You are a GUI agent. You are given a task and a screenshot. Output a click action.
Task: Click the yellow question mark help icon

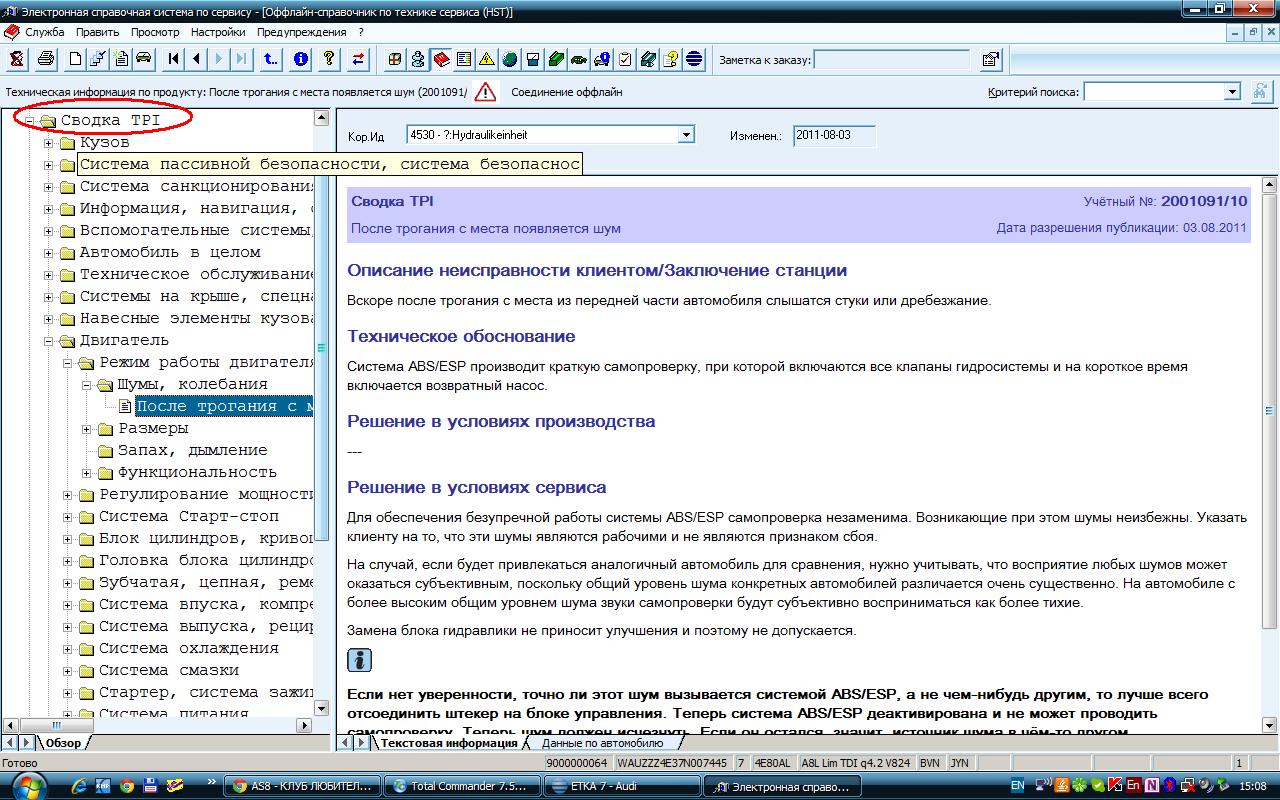coord(328,59)
